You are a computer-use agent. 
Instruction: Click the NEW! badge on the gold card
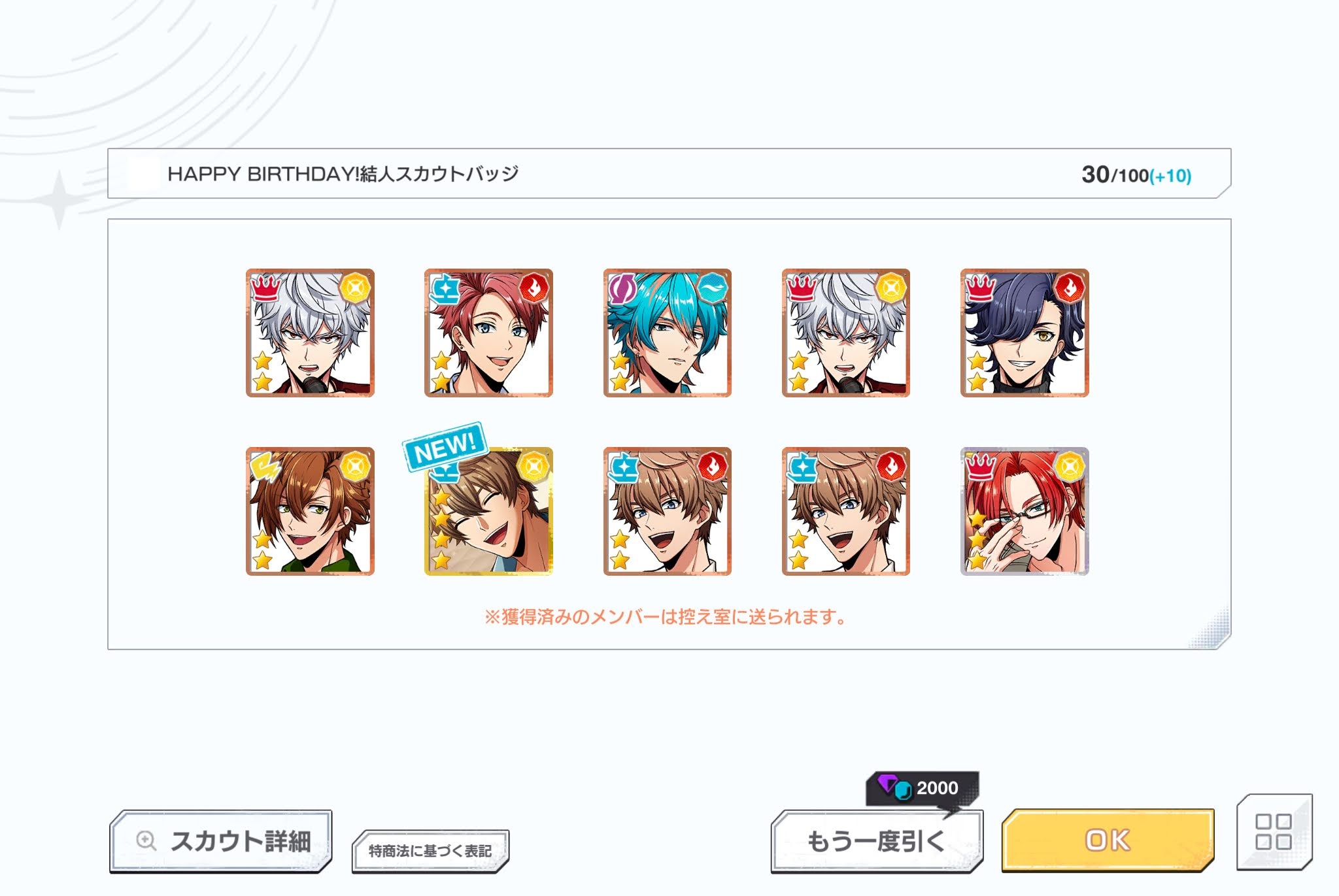click(445, 447)
